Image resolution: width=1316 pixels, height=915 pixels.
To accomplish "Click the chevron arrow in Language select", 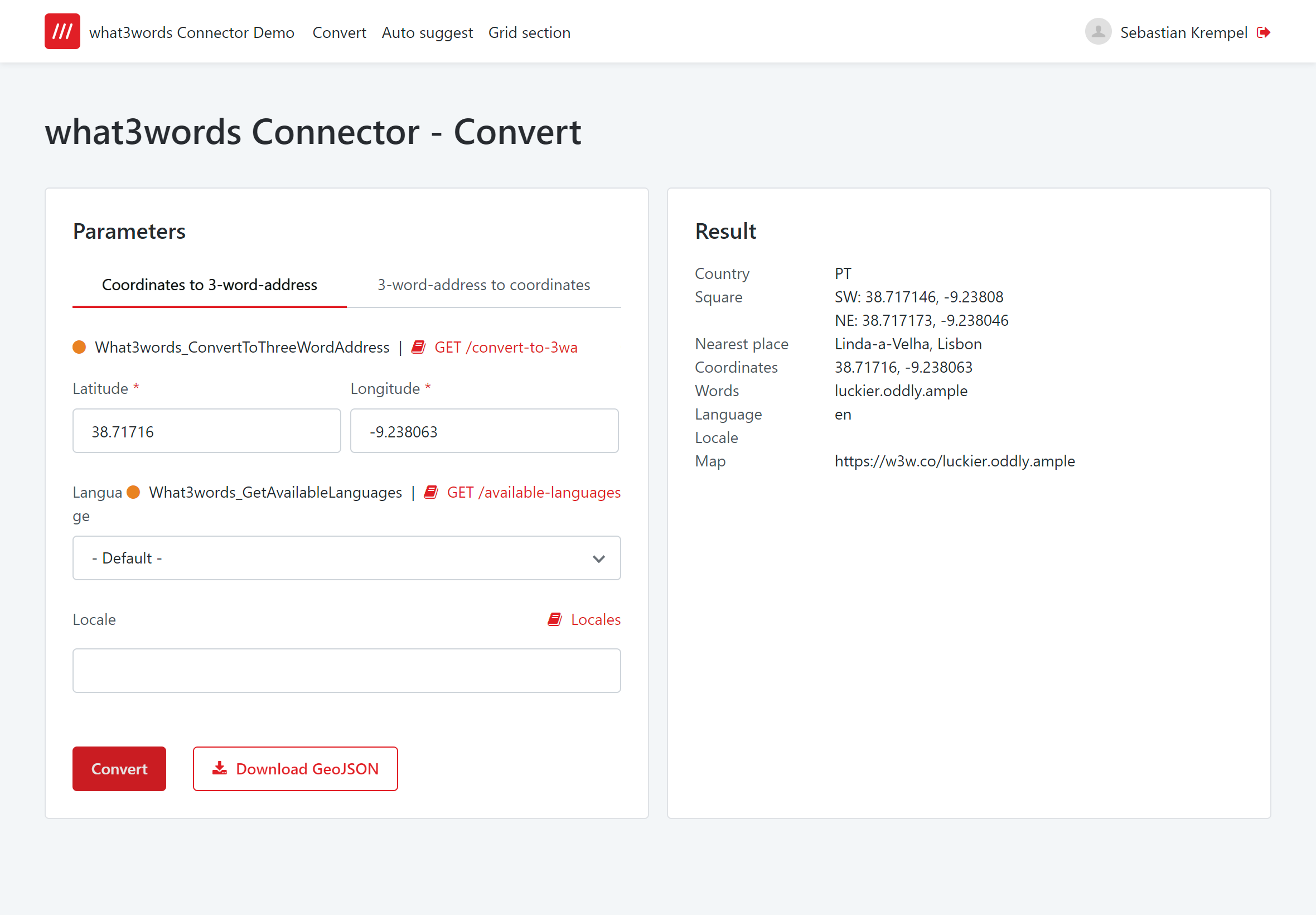I will [x=598, y=558].
